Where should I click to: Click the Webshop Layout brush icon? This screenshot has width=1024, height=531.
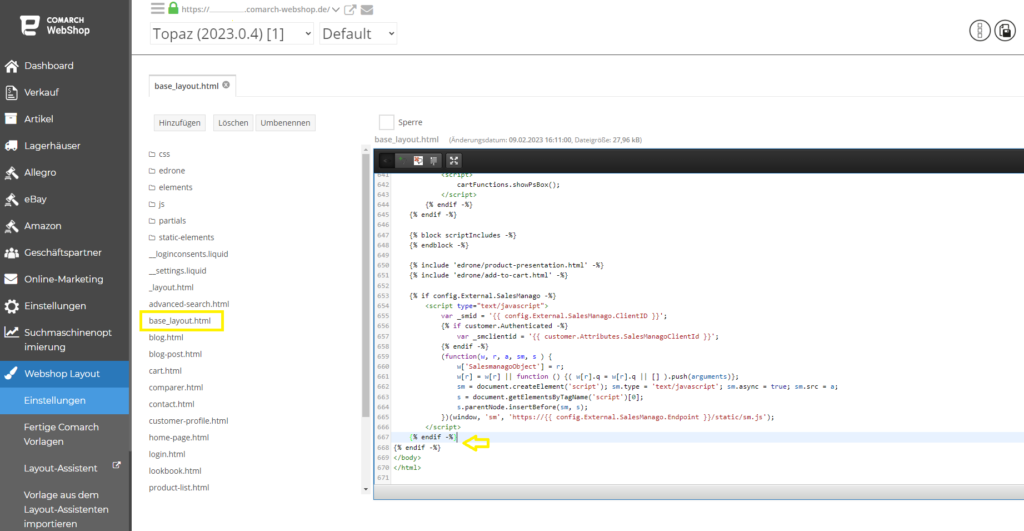point(11,374)
